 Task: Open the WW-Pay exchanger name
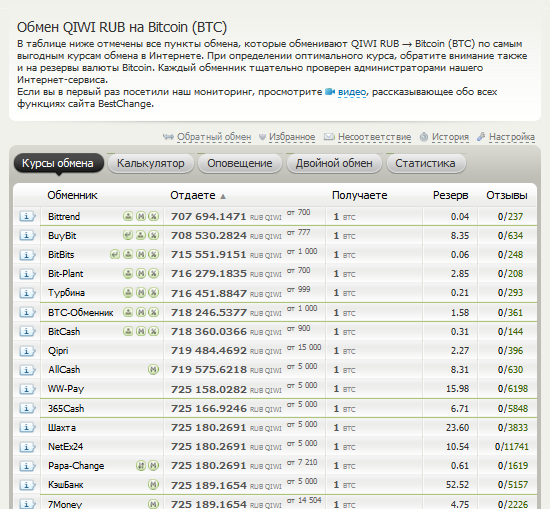tap(66, 389)
